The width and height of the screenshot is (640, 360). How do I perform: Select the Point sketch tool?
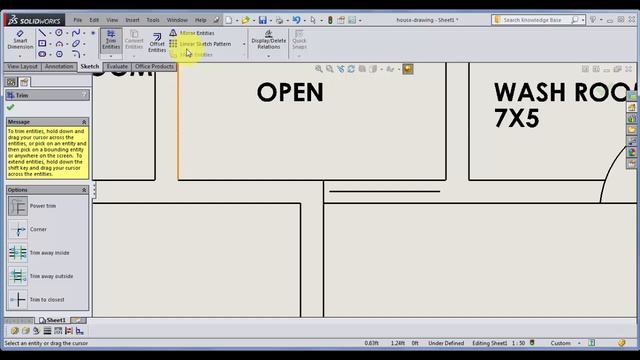[93, 33]
